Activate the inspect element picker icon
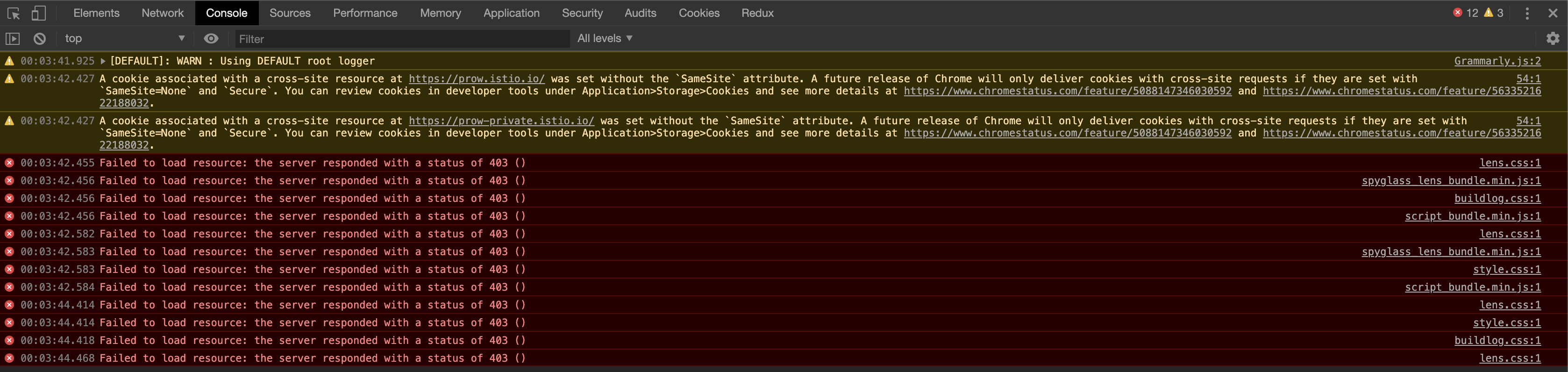This screenshot has height=372, width=1568. pyautogui.click(x=14, y=13)
